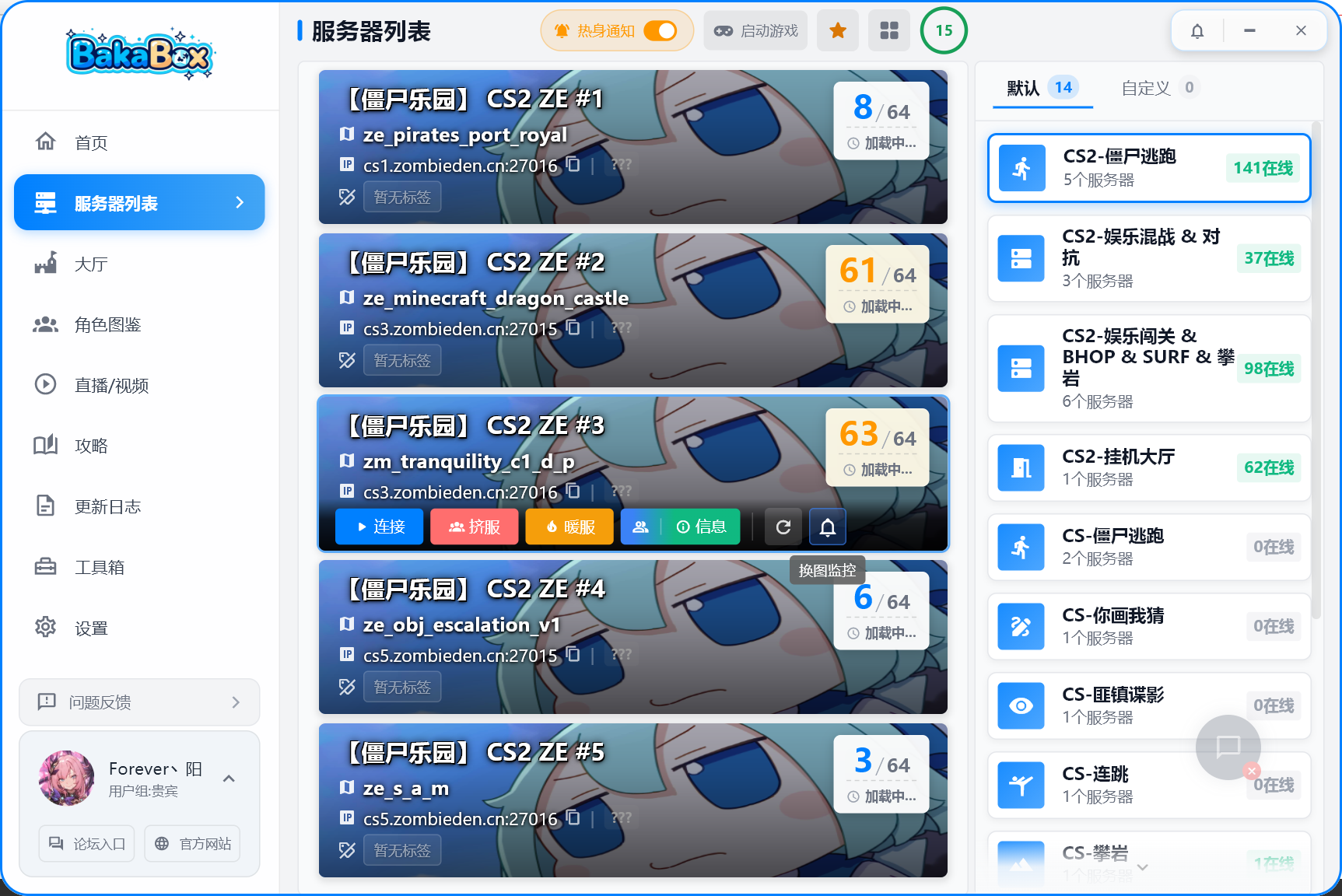
Task: Open CS2-娱乐闯关 & BHOP & SURF group
Action: (1149, 368)
